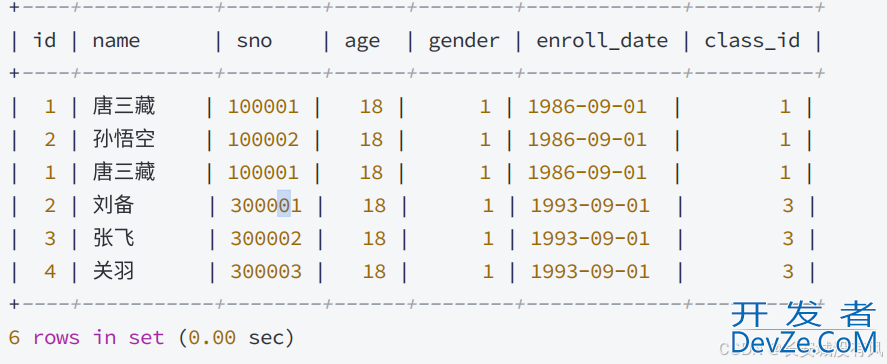This screenshot has width=887, height=364.
Task: Click the name 刘备 in the table
Action: click(x=113, y=205)
